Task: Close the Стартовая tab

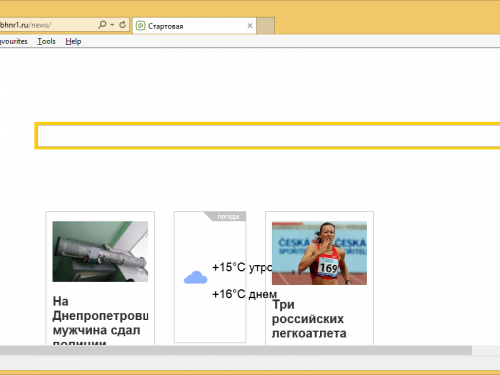Action: coord(250,26)
